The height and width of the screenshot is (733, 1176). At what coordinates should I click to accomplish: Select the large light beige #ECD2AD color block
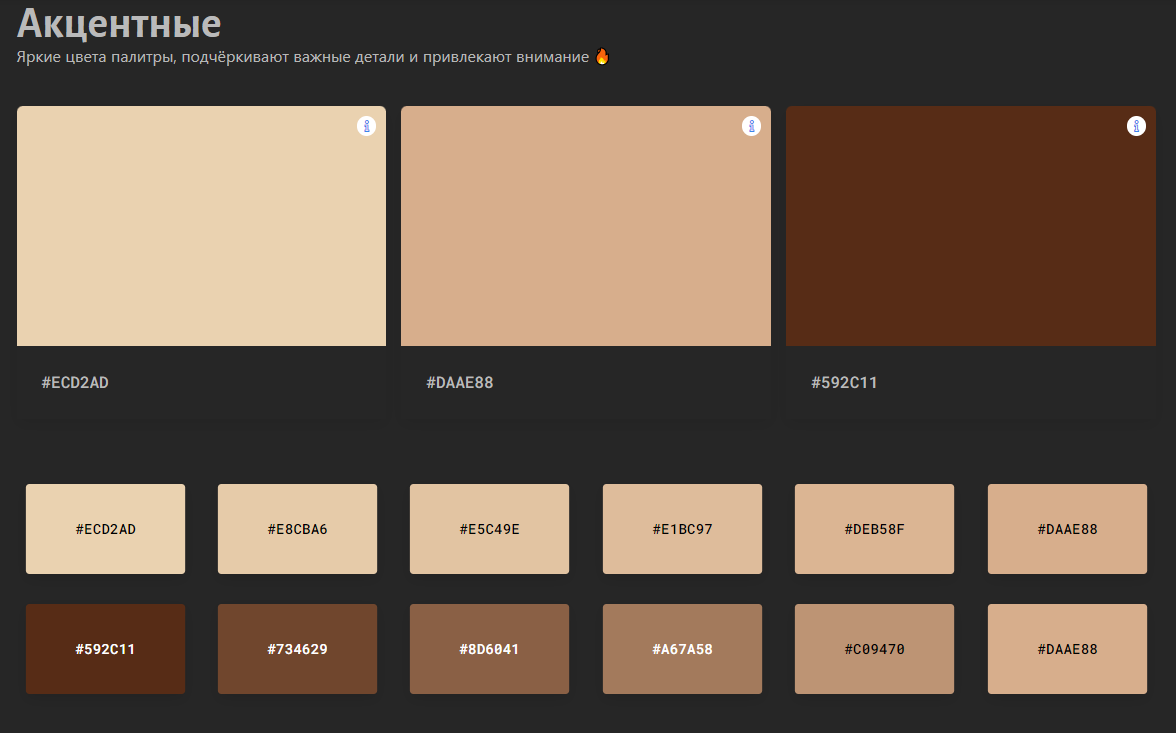tap(201, 226)
